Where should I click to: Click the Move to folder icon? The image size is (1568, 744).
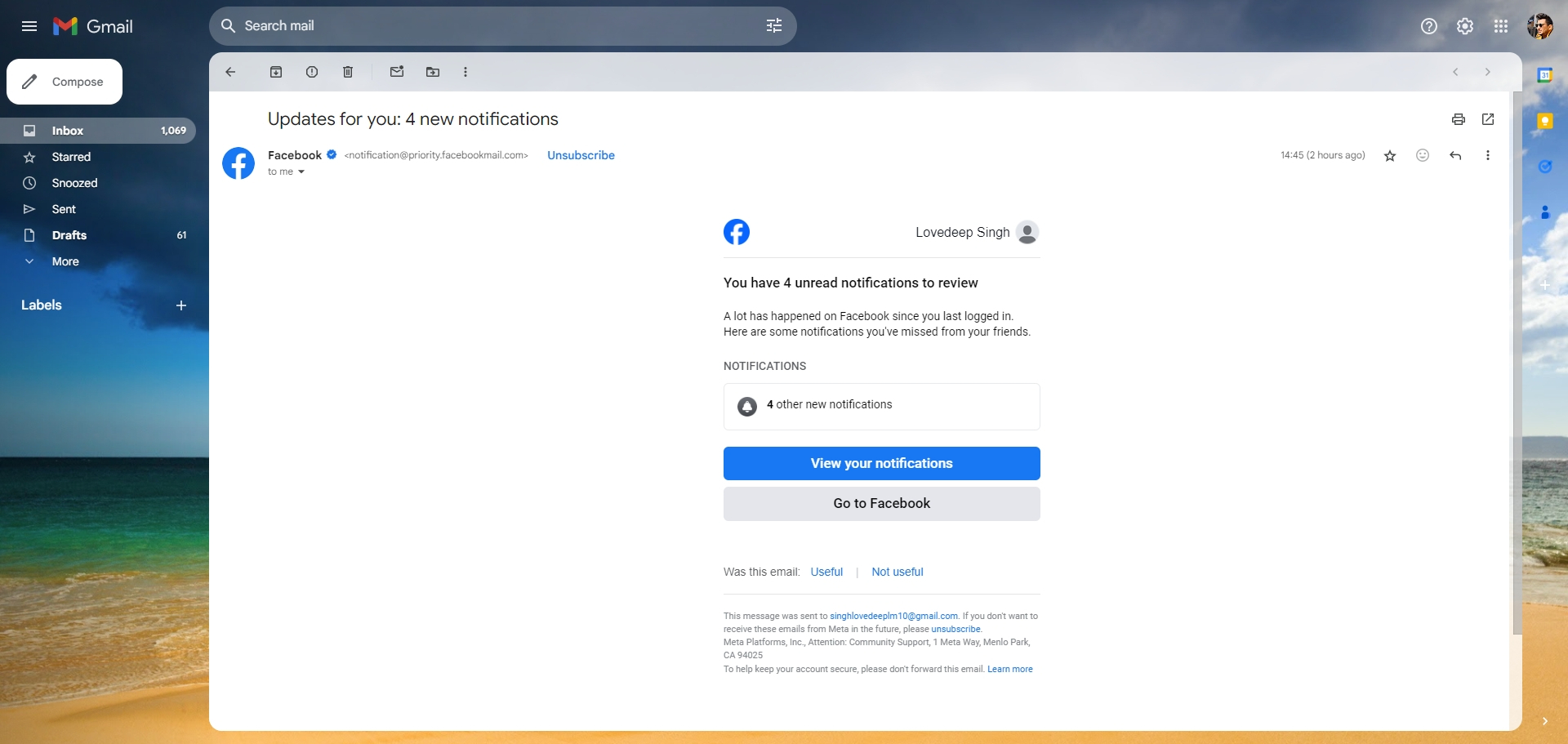[433, 72]
